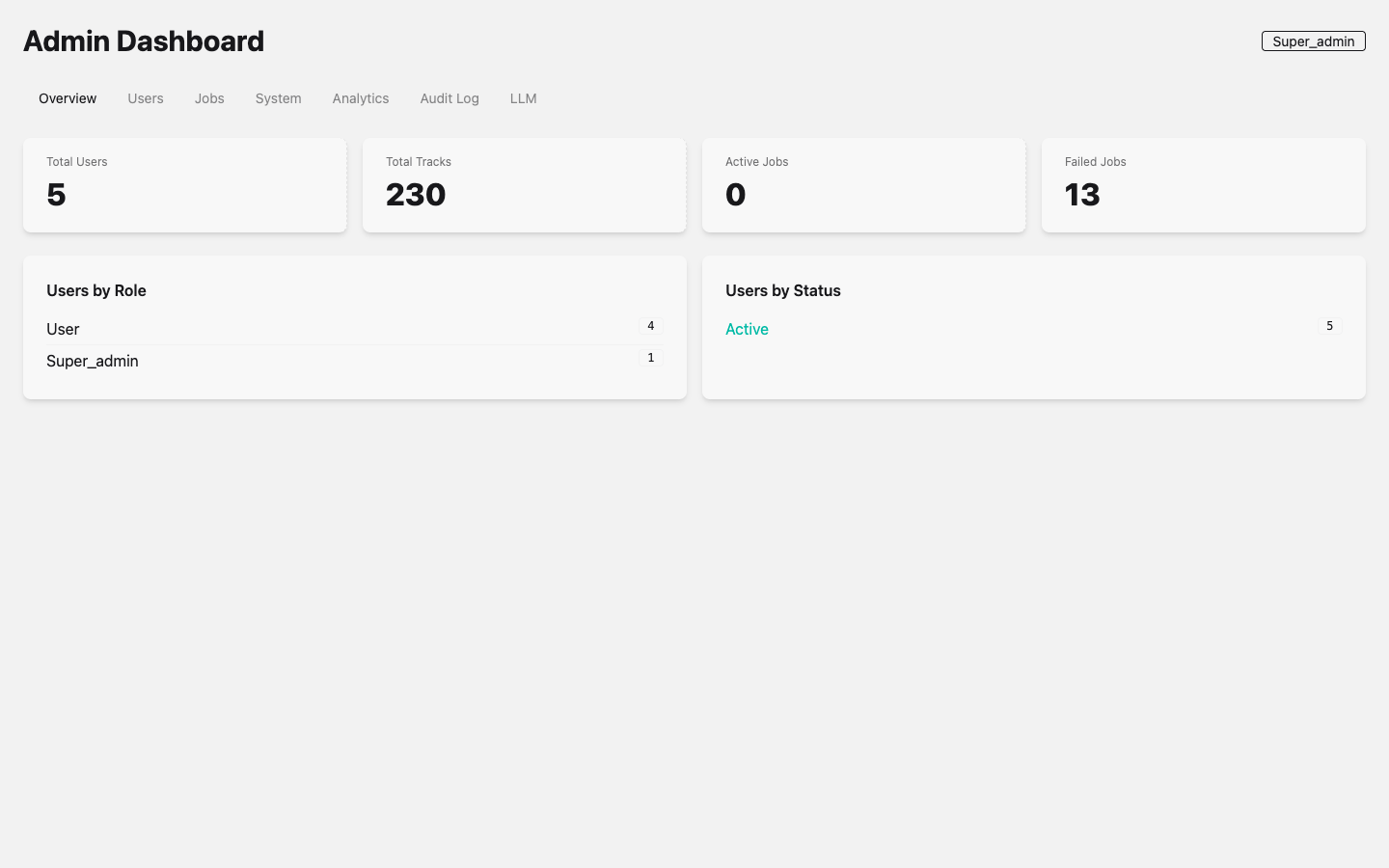Screen dimensions: 1389x868
Task: Click the Super_admin account badge
Action: [1313, 41]
